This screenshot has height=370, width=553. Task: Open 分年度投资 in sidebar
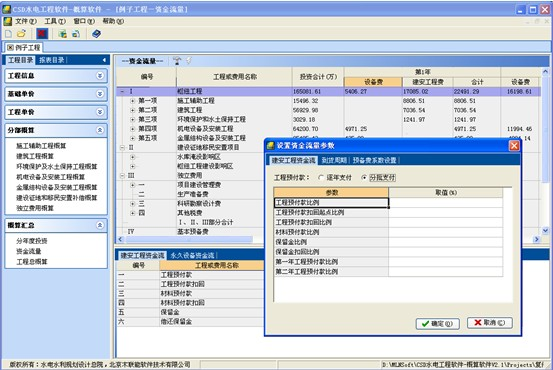point(31,241)
